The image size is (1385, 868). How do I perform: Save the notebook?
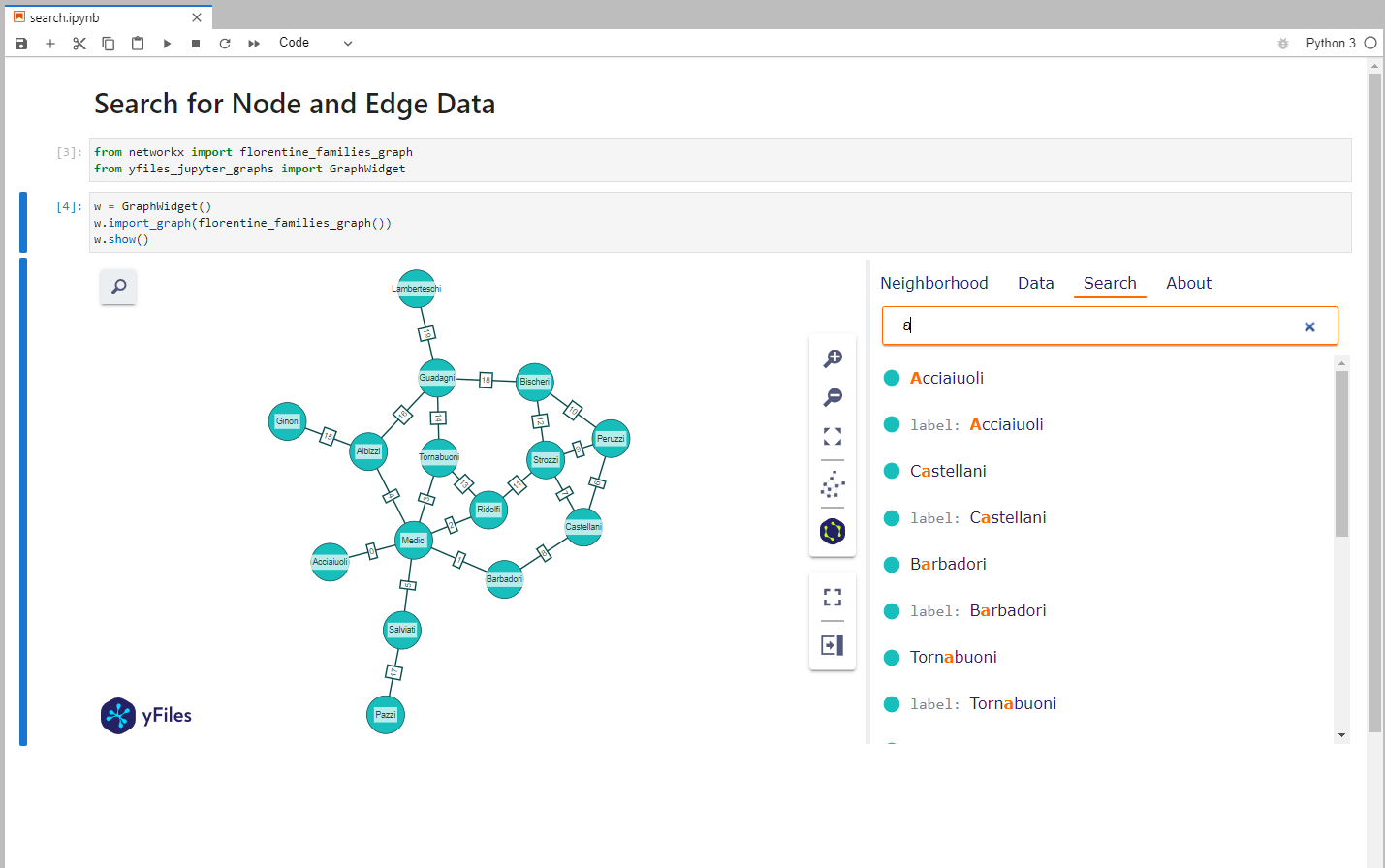coord(20,43)
